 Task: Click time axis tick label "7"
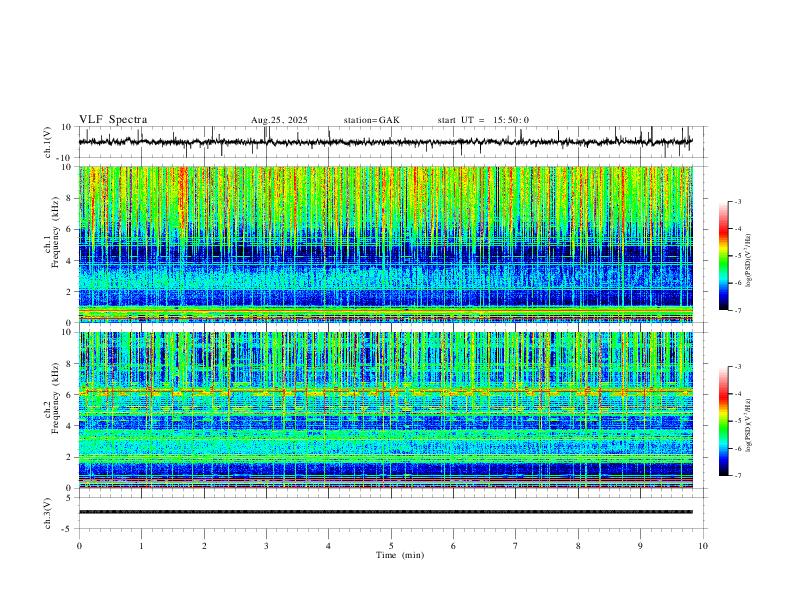[516, 546]
